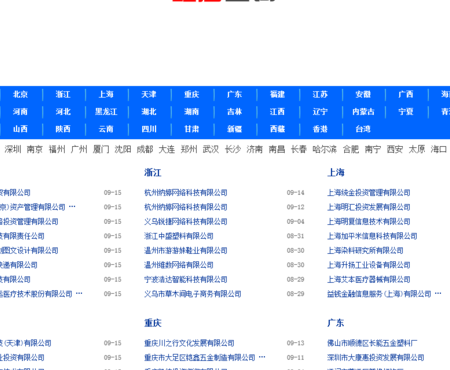
Task: Select the 上海艾本医疗器械有限公司 company link
Action: pos(369,279)
